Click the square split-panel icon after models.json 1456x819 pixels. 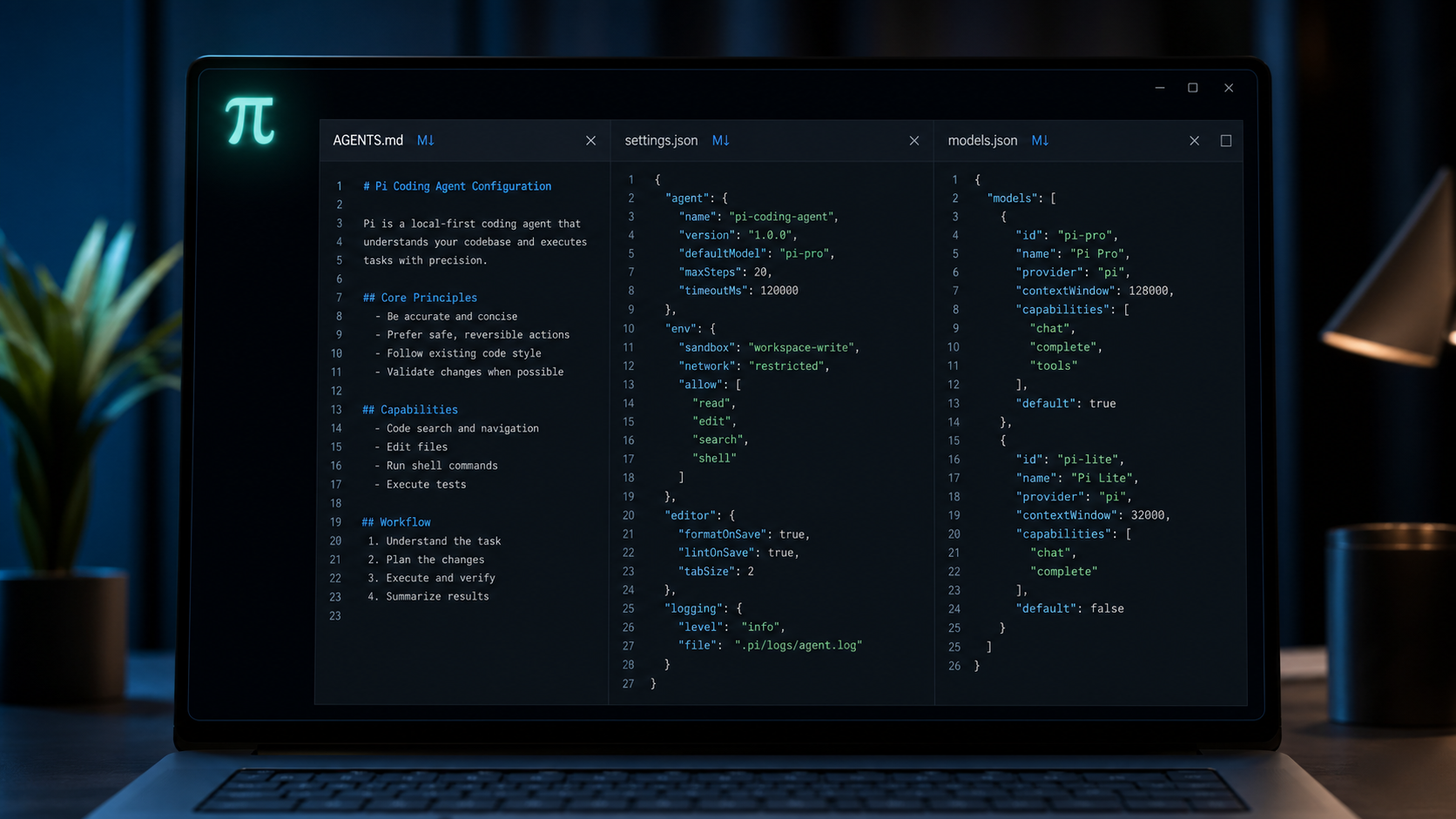point(1225,140)
